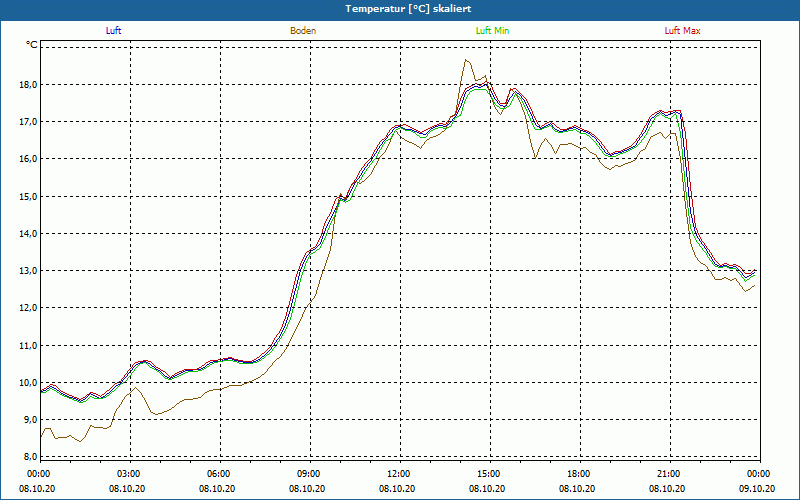Click the 11,0 y-axis value

pos(29,345)
